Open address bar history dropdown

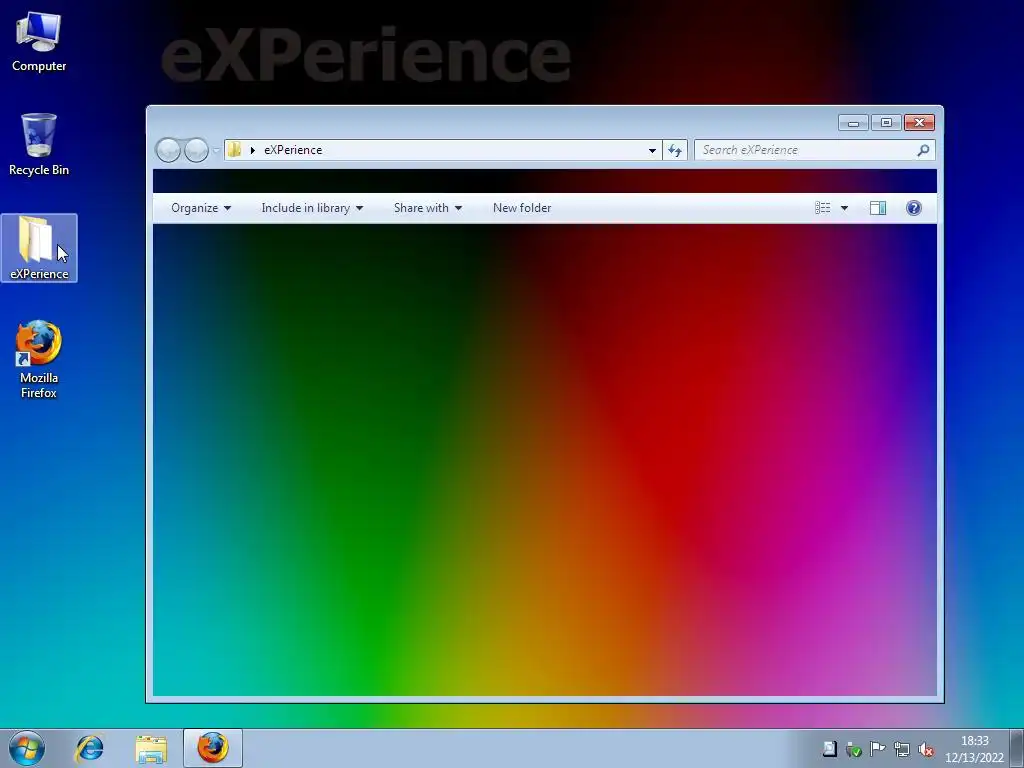(652, 150)
